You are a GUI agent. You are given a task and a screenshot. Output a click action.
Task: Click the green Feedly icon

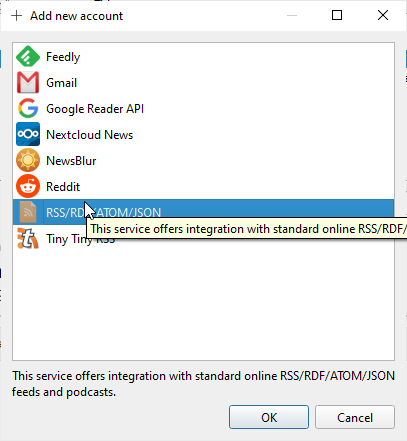pyautogui.click(x=28, y=56)
